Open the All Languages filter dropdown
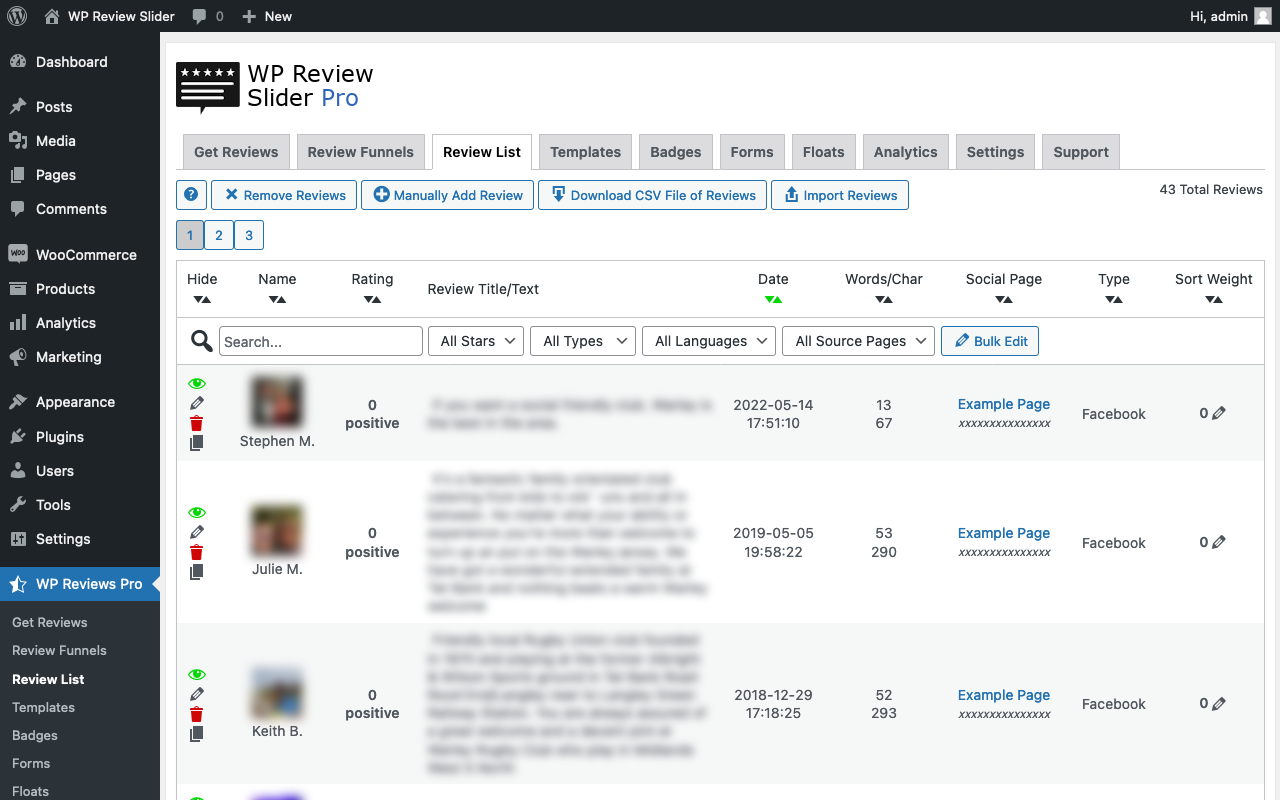The width and height of the screenshot is (1280, 800). point(709,341)
